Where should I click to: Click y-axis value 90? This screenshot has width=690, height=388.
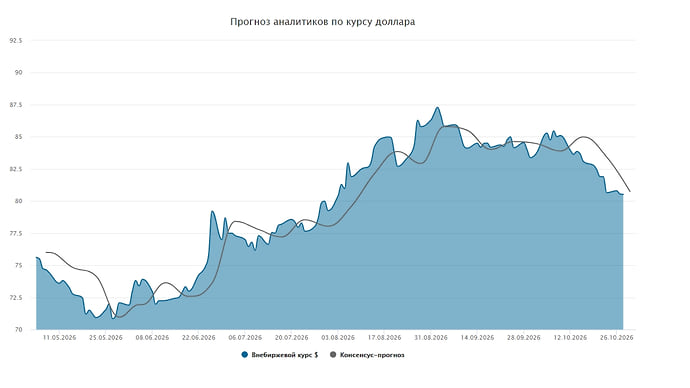coord(19,73)
